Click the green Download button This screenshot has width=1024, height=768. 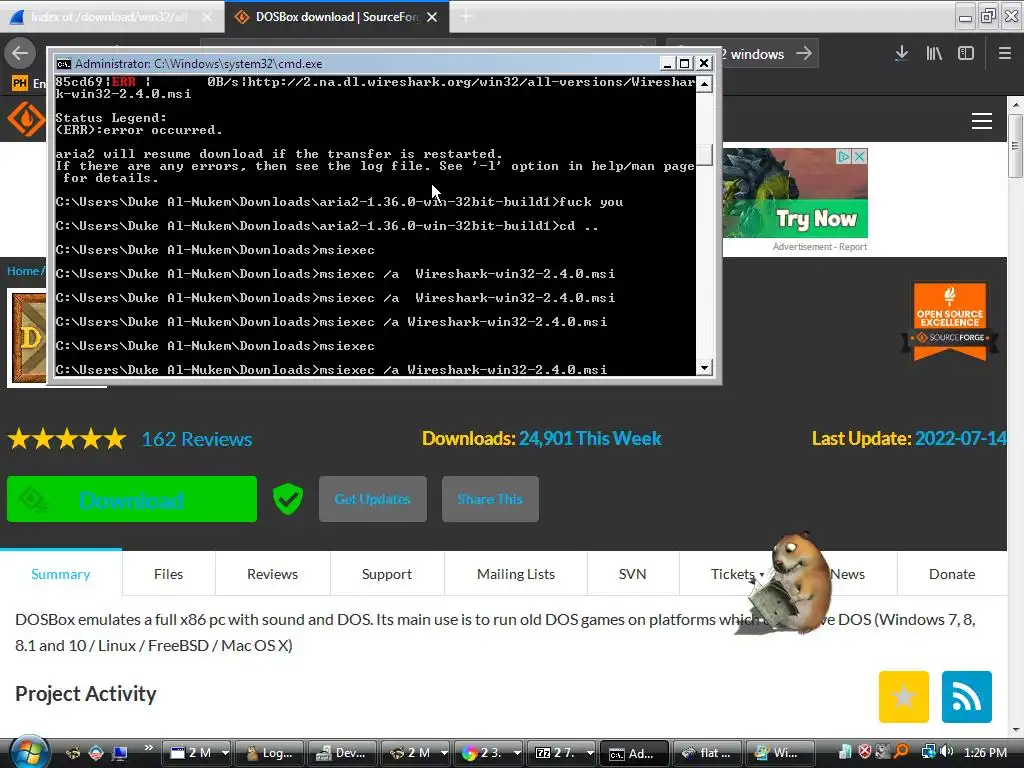[132, 499]
